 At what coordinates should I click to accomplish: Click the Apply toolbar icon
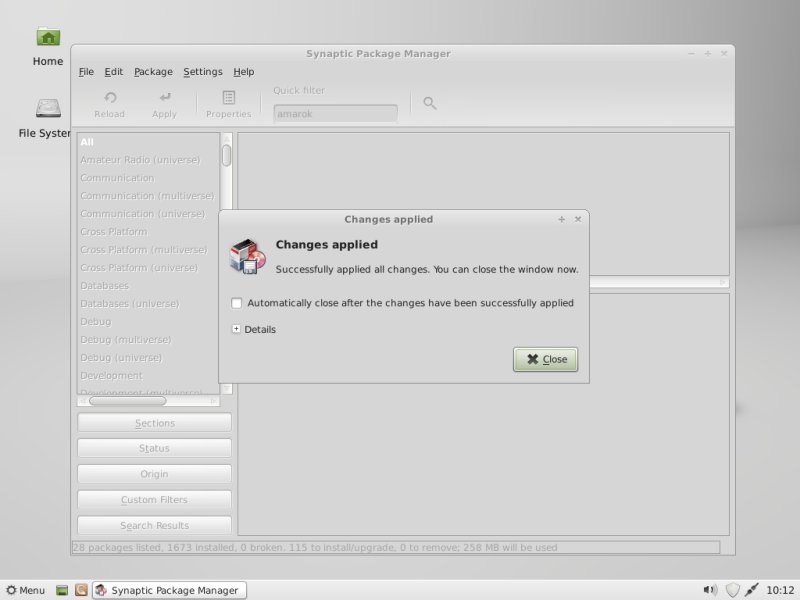click(165, 97)
